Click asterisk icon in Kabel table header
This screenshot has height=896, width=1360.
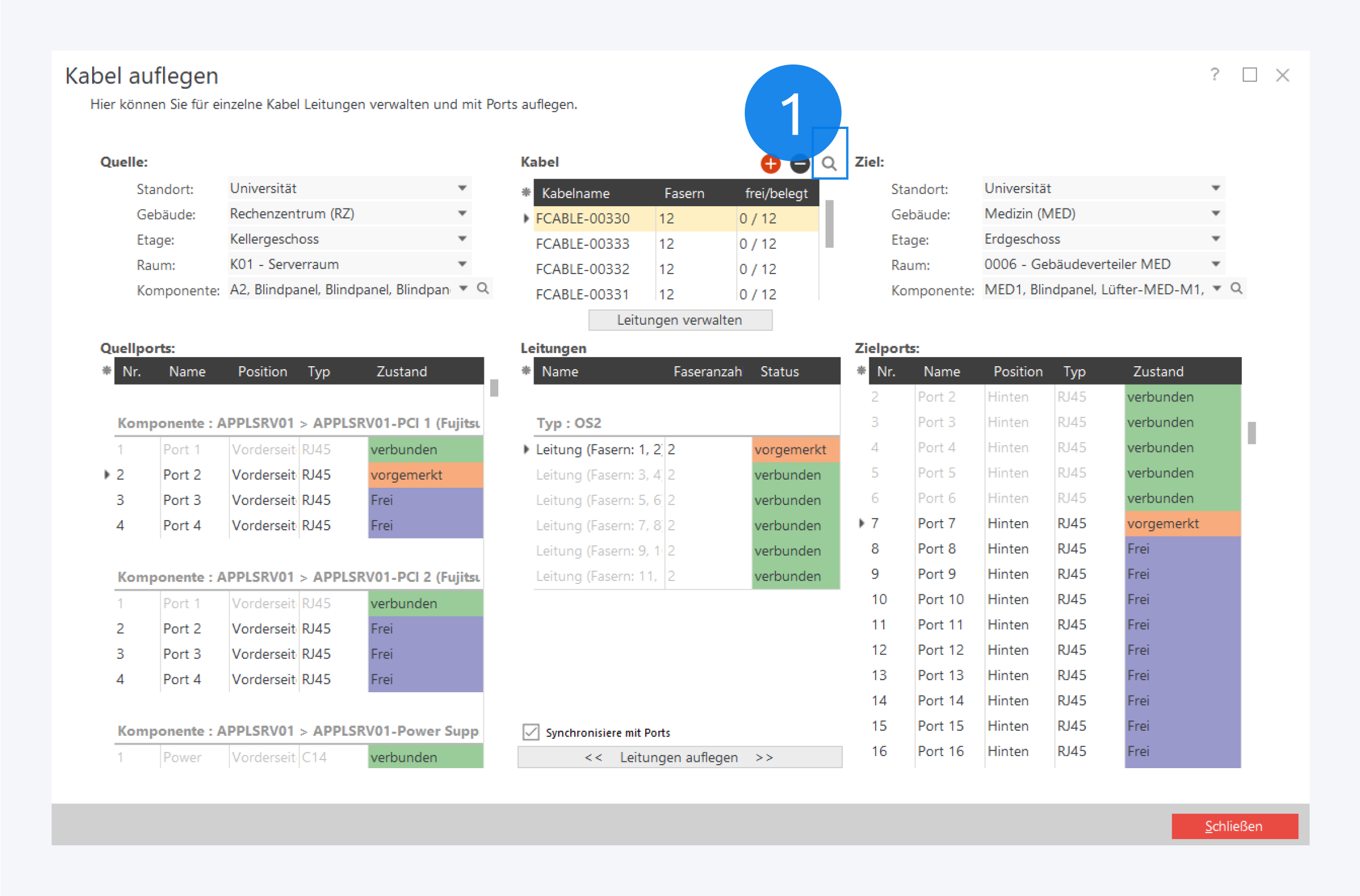point(526,192)
